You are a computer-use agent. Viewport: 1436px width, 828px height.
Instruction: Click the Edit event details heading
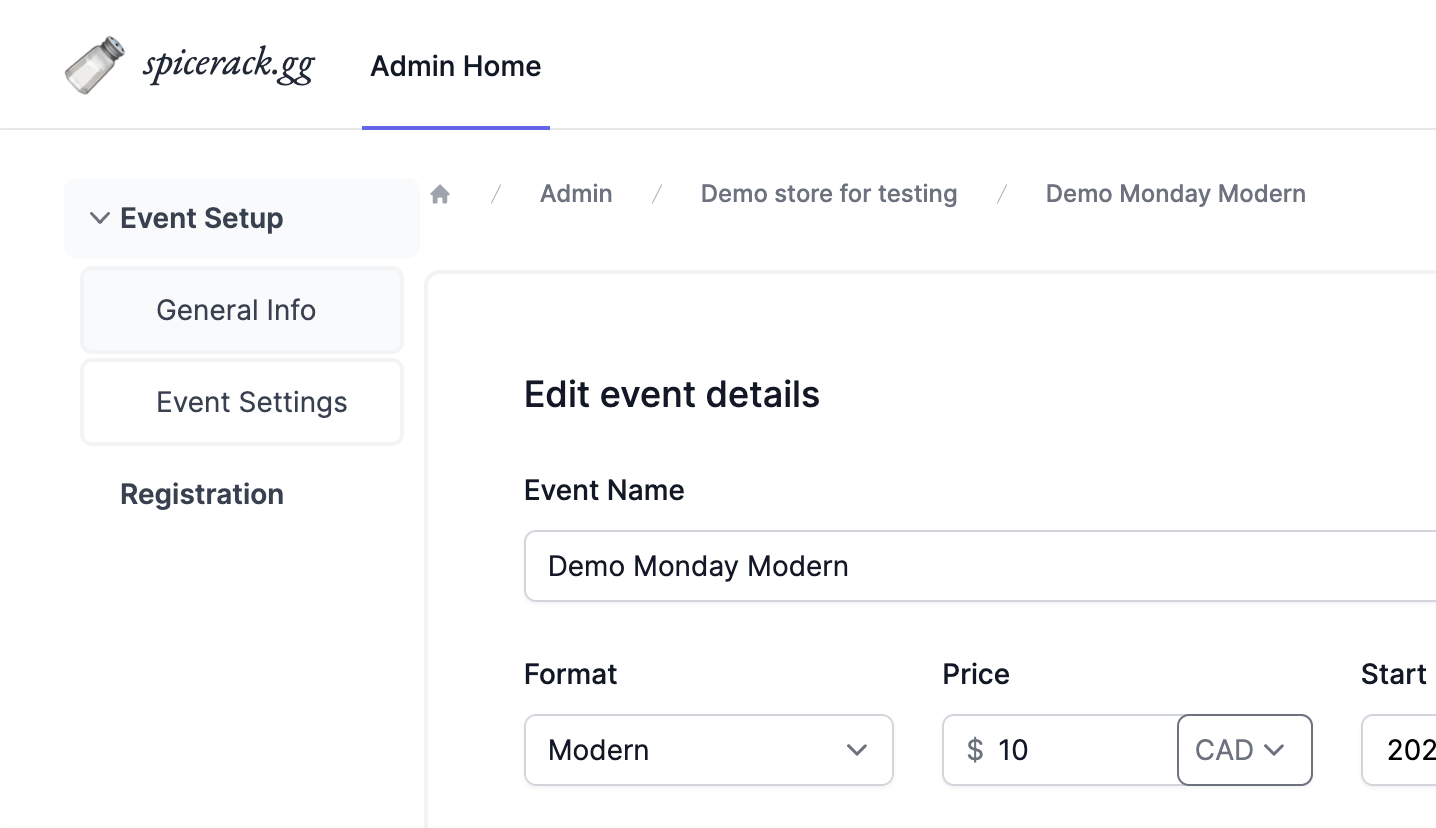pyautogui.click(x=672, y=395)
